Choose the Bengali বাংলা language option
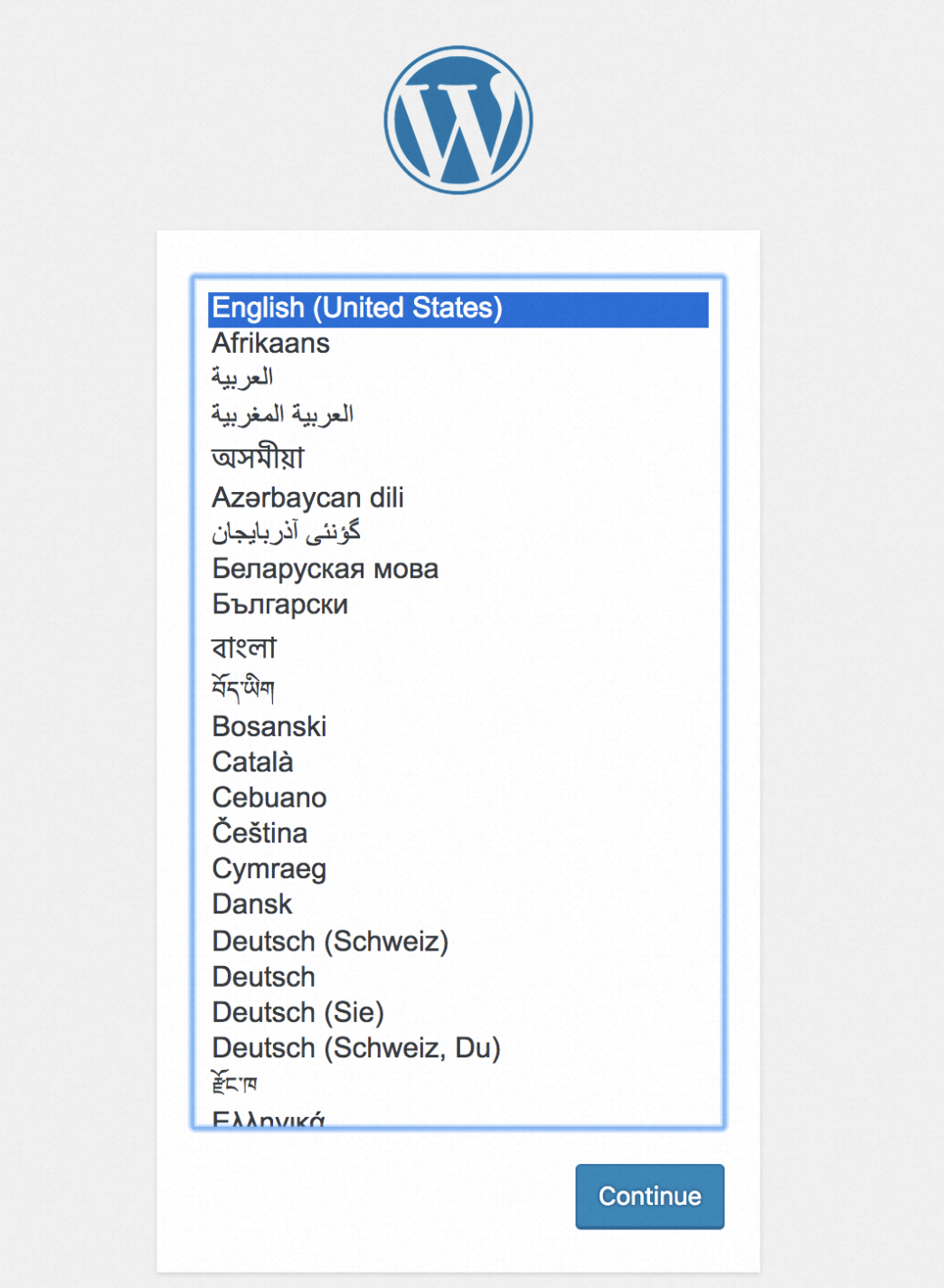Screen dimensions: 944x1288 pyautogui.click(x=243, y=648)
